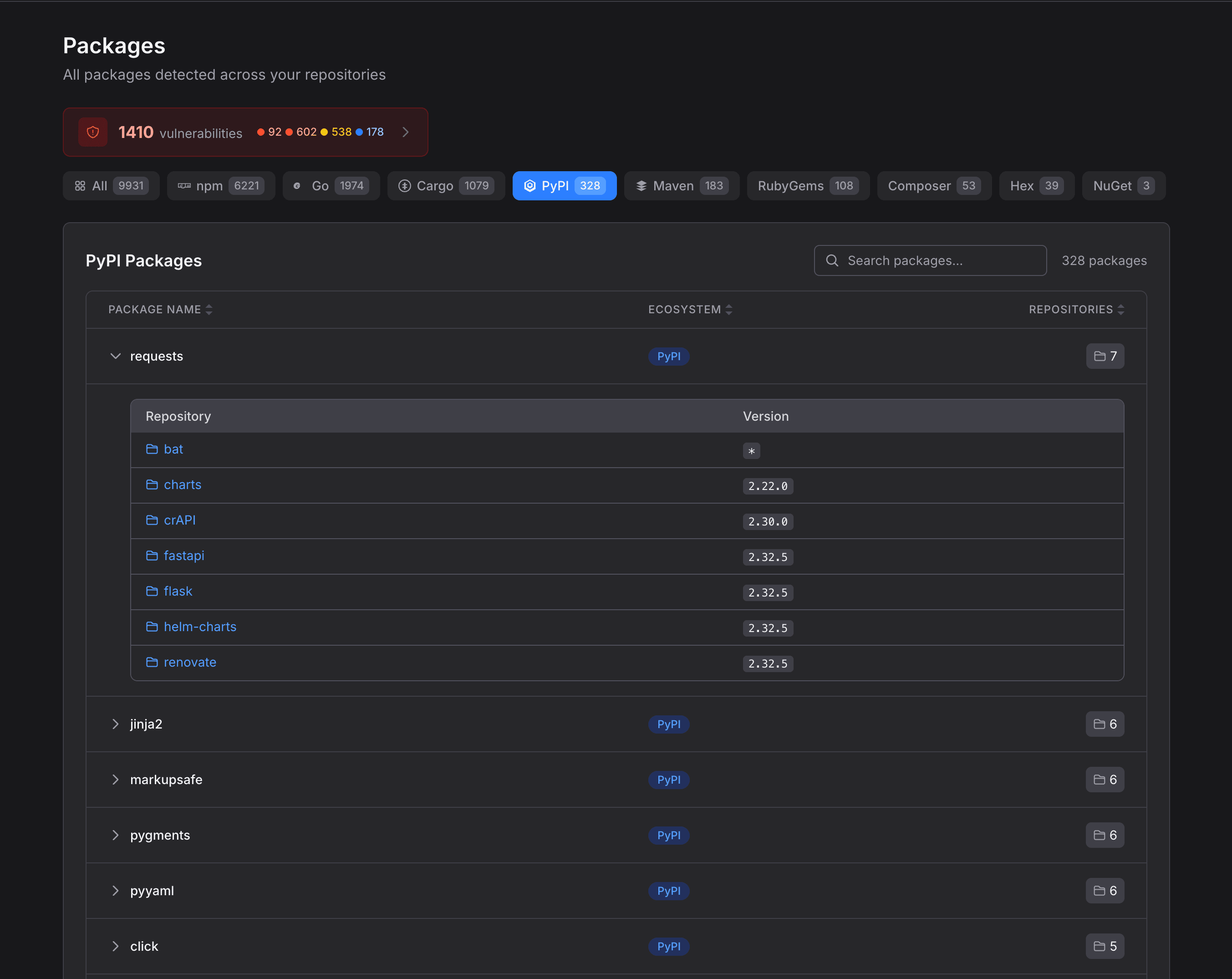The image size is (1232, 979).
Task: Click the red shield vulnerability alert icon
Action: tap(92, 132)
